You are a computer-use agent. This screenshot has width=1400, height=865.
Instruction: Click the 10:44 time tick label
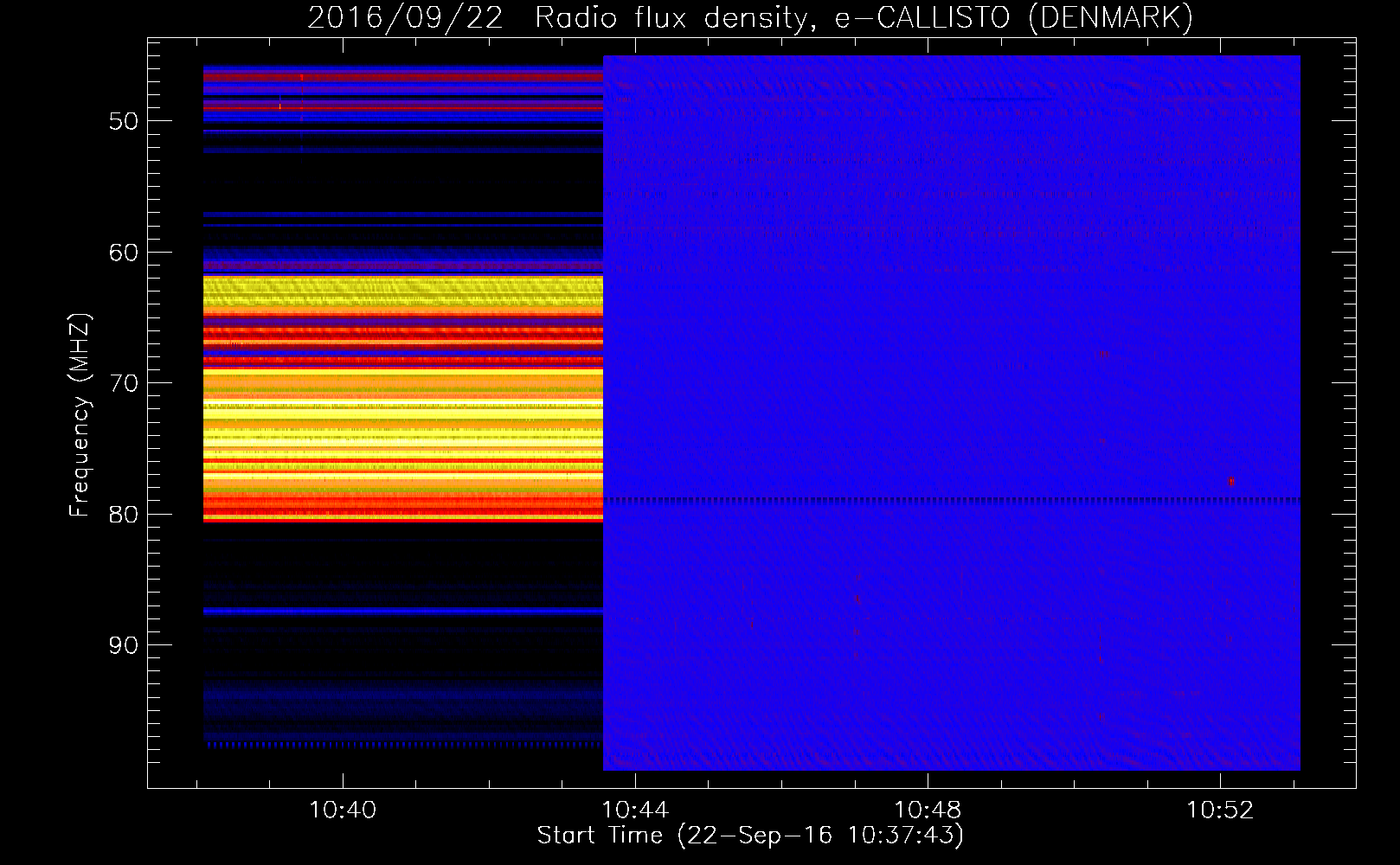point(635,811)
